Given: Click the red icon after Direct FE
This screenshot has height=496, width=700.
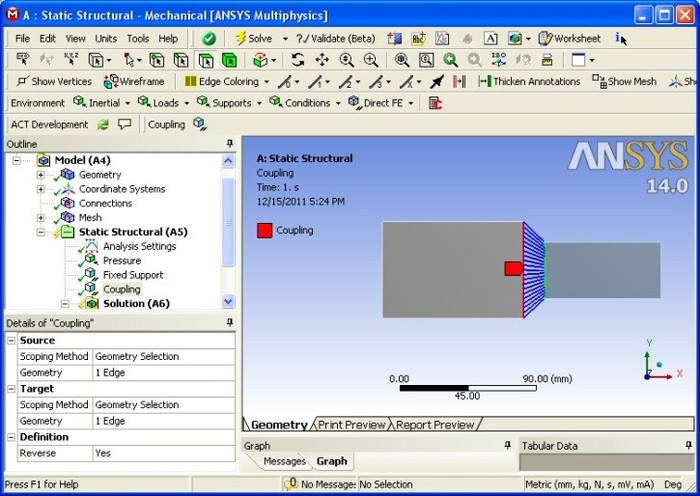Looking at the screenshot, I should pos(435,103).
